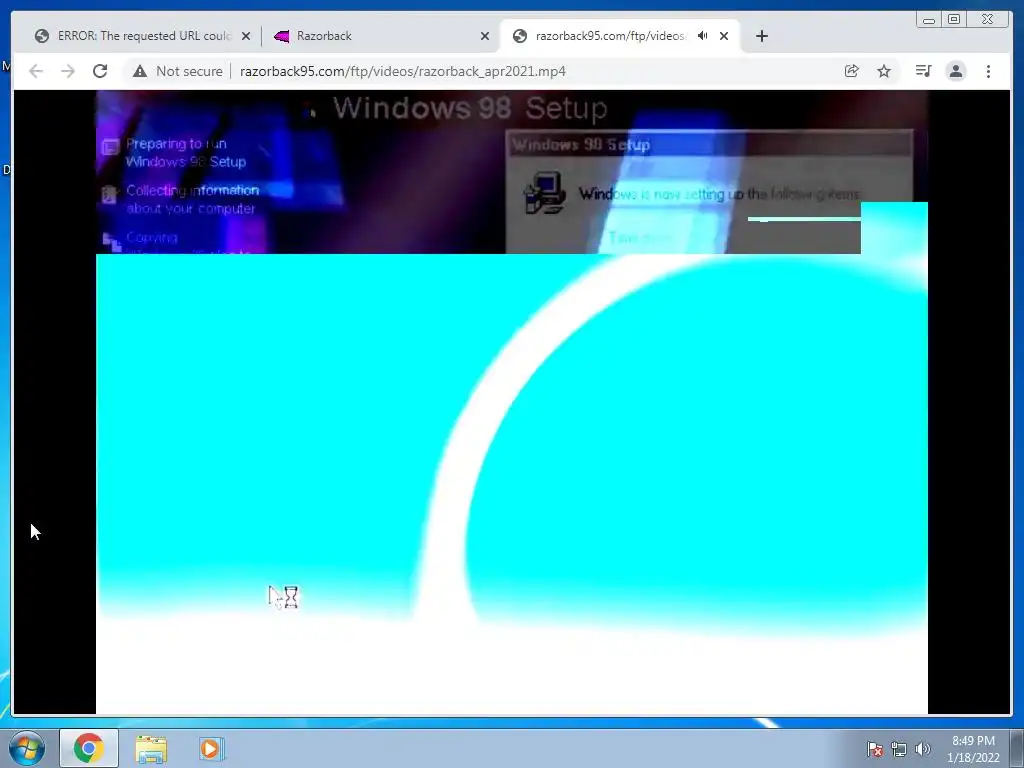Open the clock showing 8:49 PM
Screen dimensions: 1024x768
click(973, 749)
